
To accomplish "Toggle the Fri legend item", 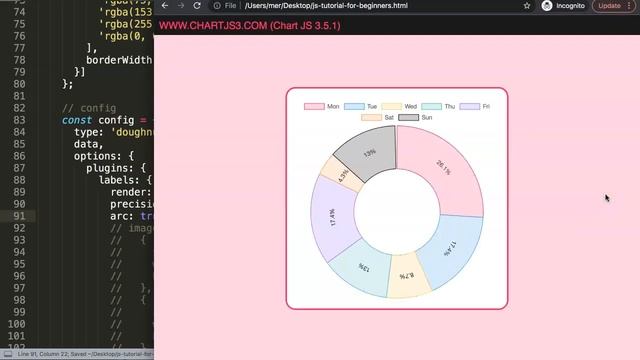I will pyautogui.click(x=474, y=107).
